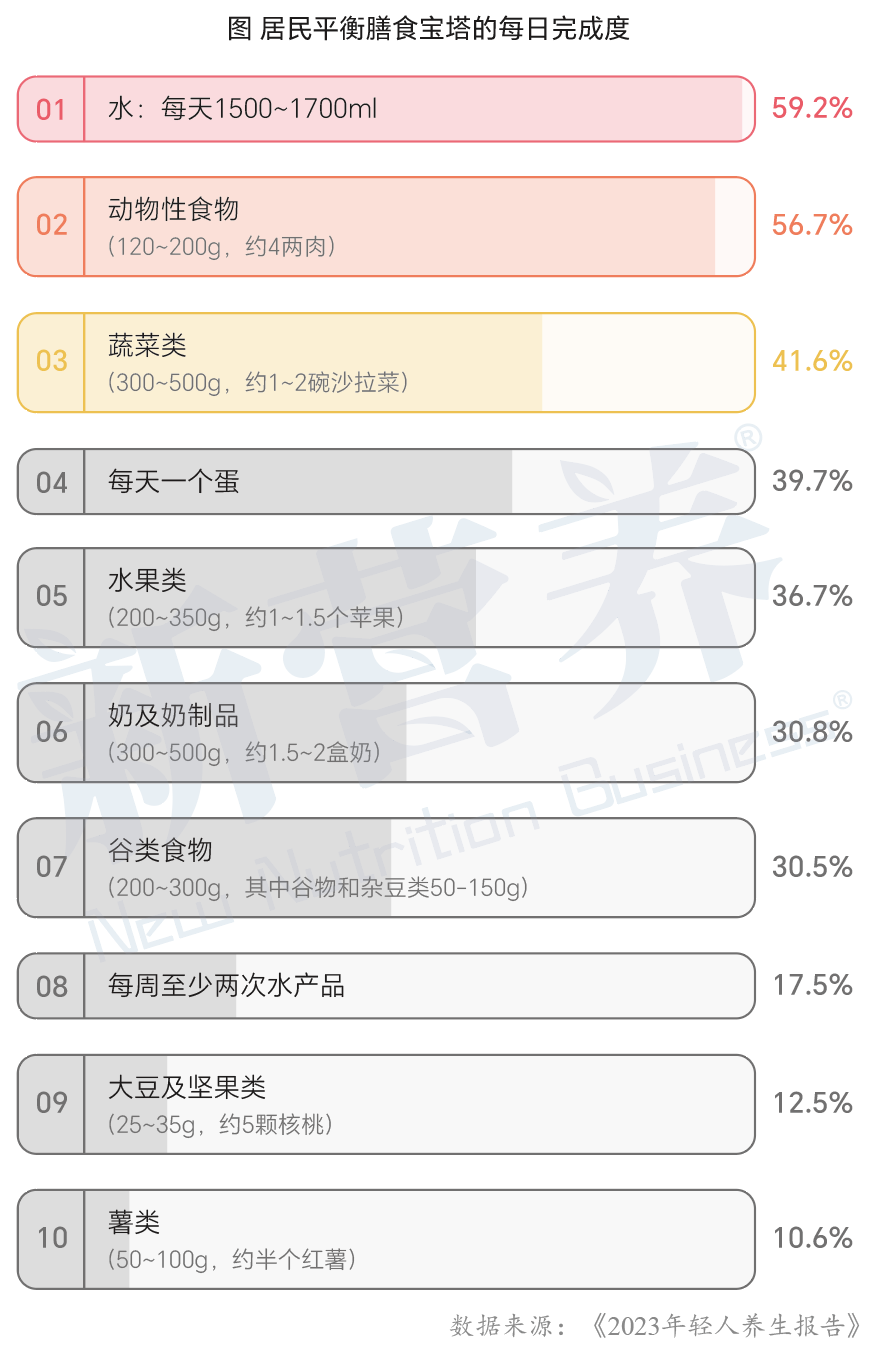This screenshot has width=875, height=1356.
Task: Click the 10.6% percentage label
Action: pos(812,1238)
